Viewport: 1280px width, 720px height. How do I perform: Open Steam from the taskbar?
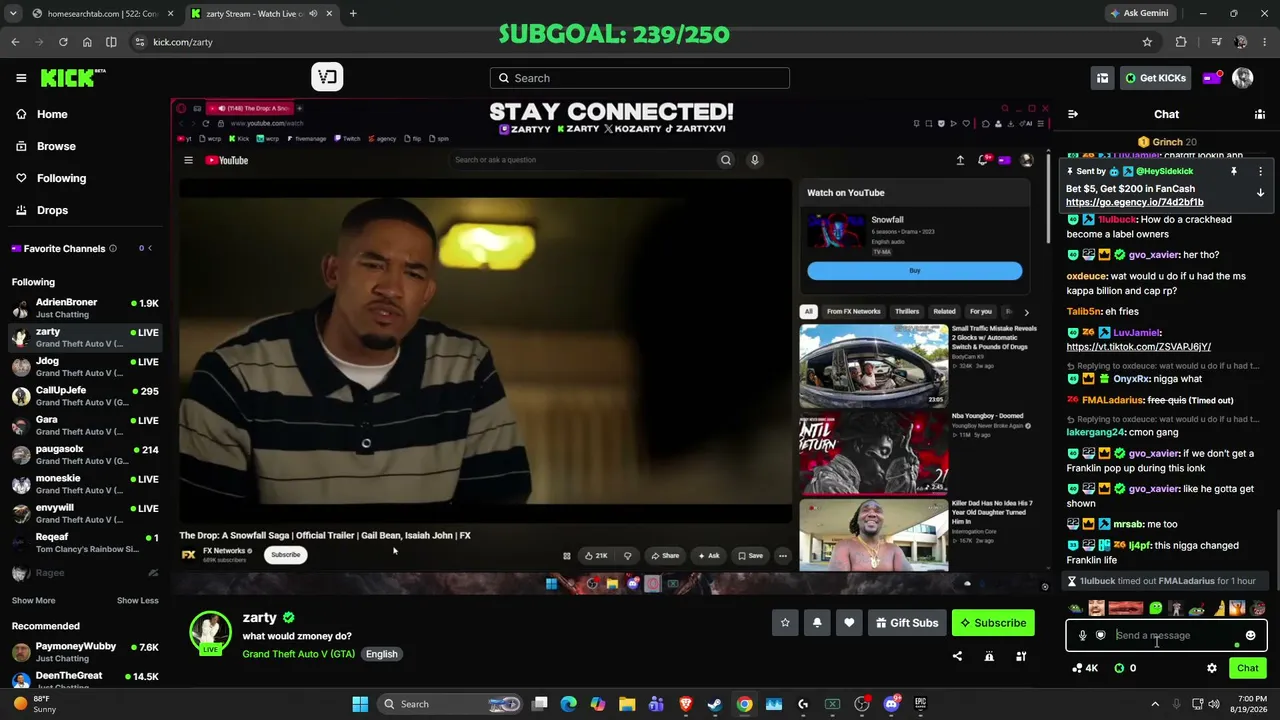click(x=715, y=704)
